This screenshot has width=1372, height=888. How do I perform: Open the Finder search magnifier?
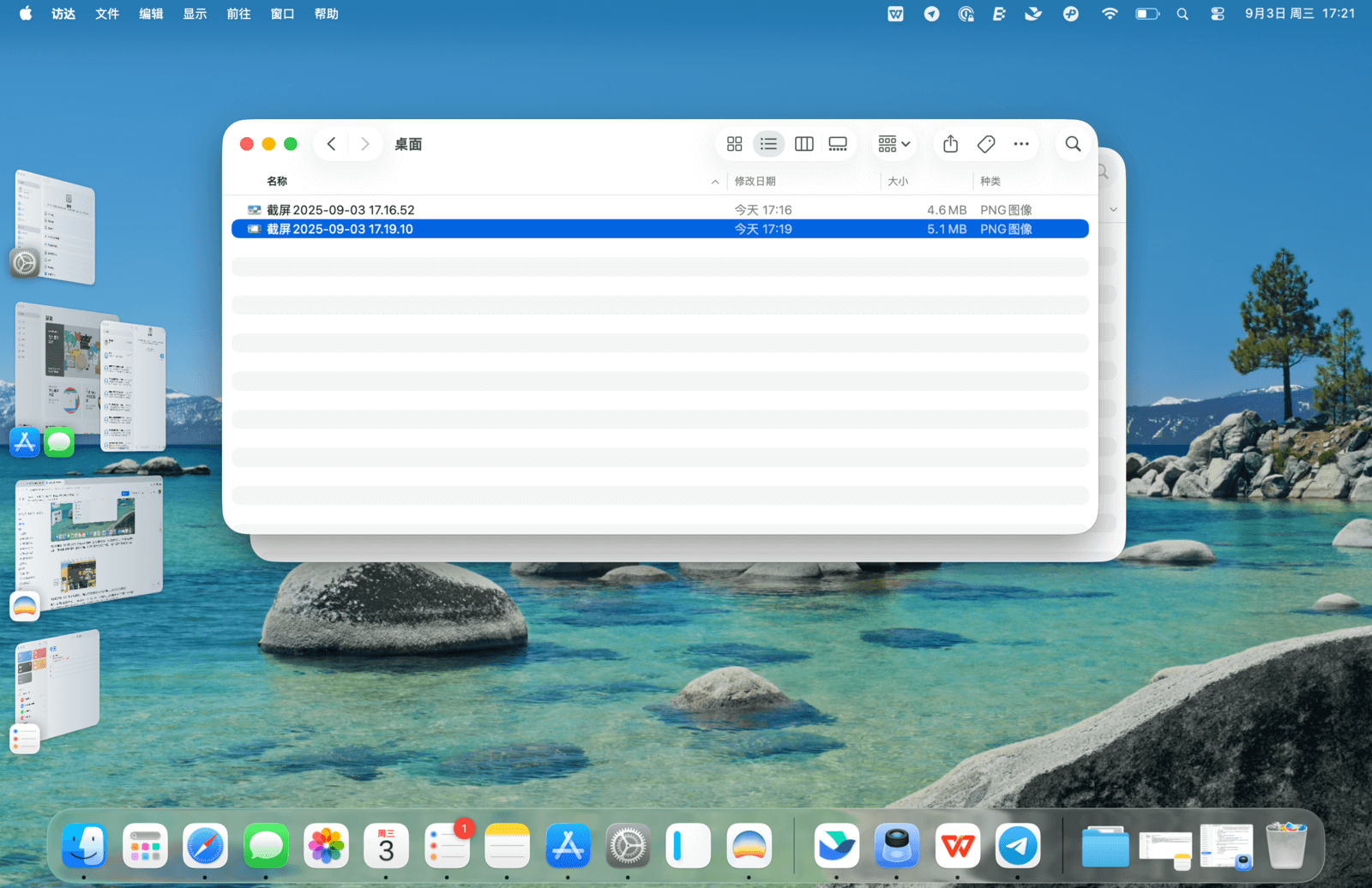[1073, 144]
